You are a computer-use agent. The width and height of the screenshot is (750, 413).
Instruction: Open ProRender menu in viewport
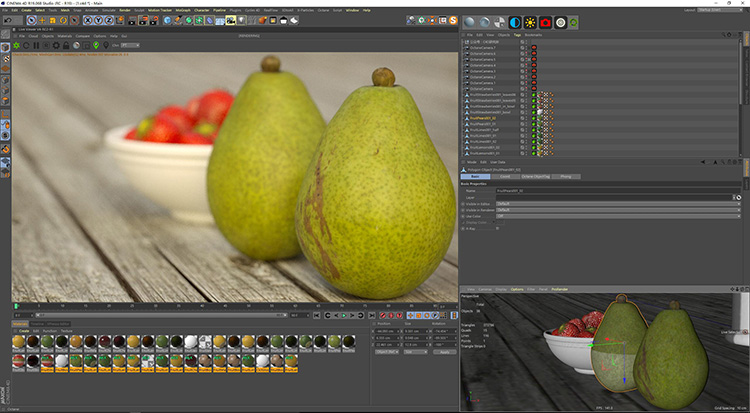(559, 290)
